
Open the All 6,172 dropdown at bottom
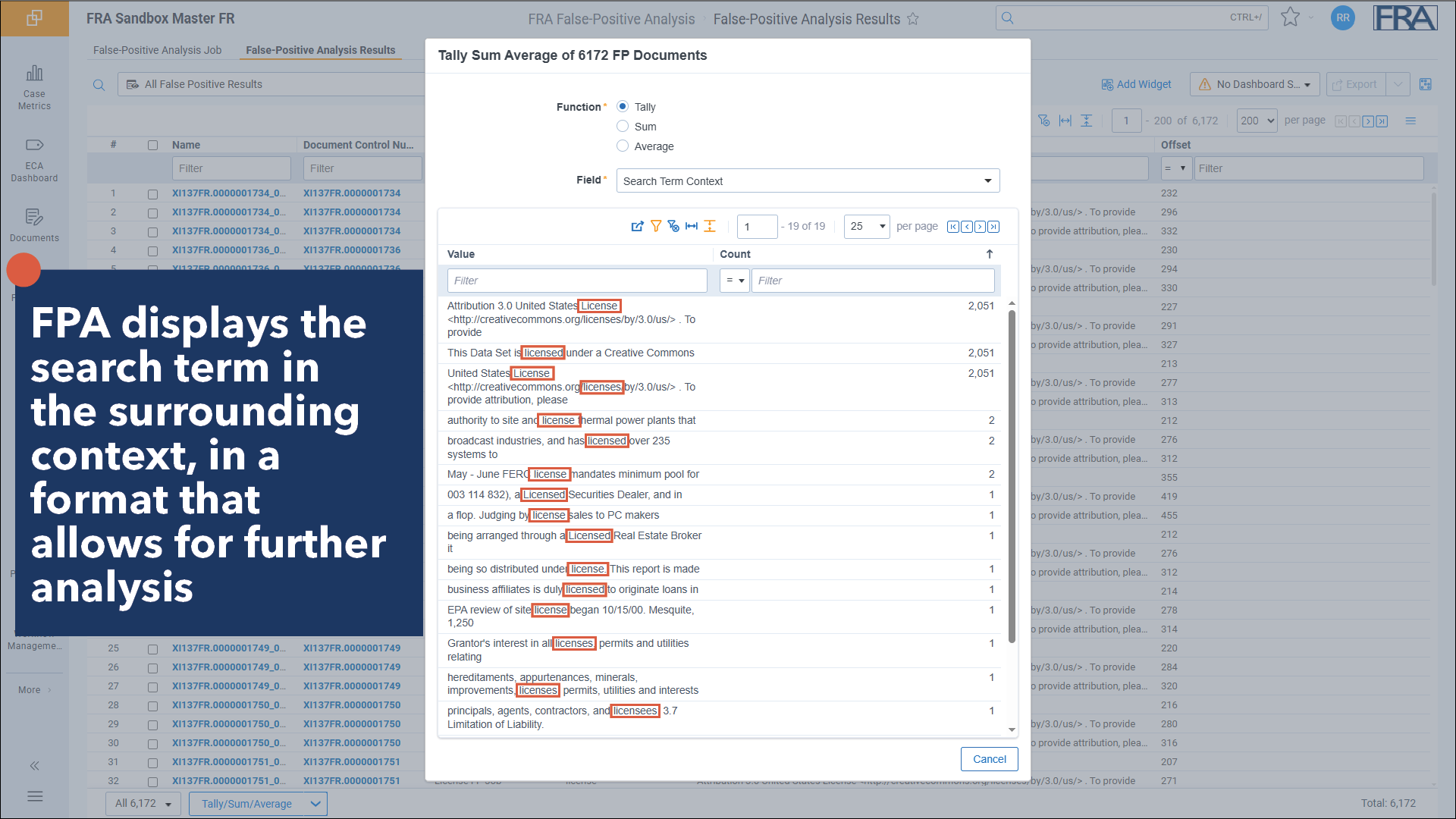tap(144, 803)
